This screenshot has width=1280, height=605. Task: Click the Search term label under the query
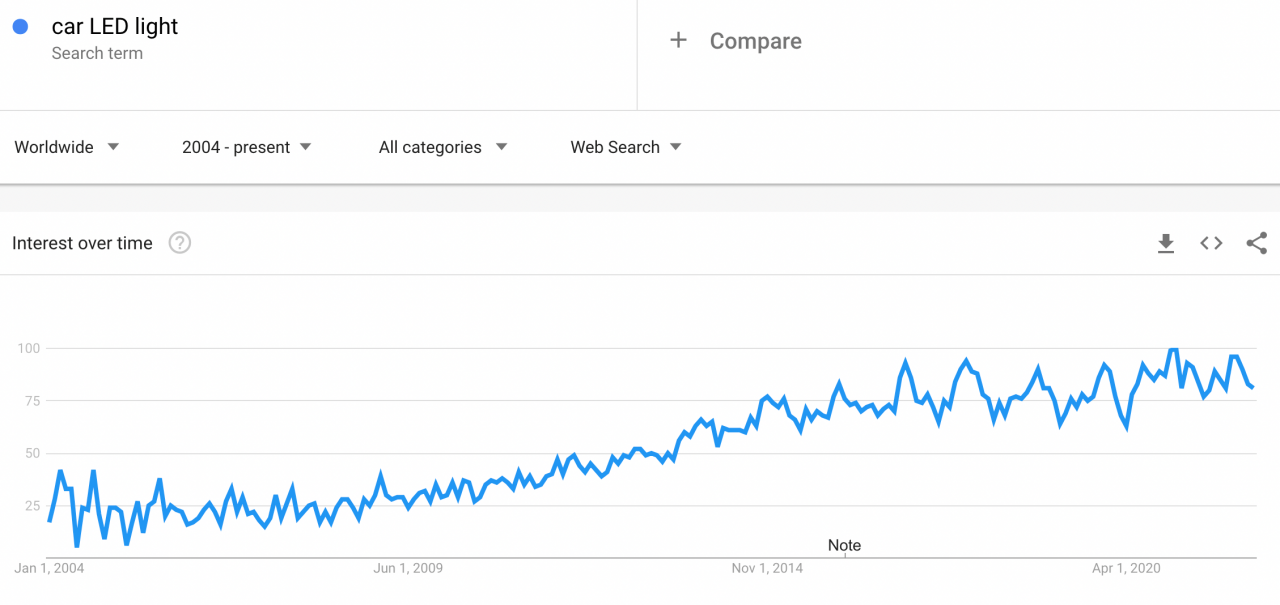[97, 53]
